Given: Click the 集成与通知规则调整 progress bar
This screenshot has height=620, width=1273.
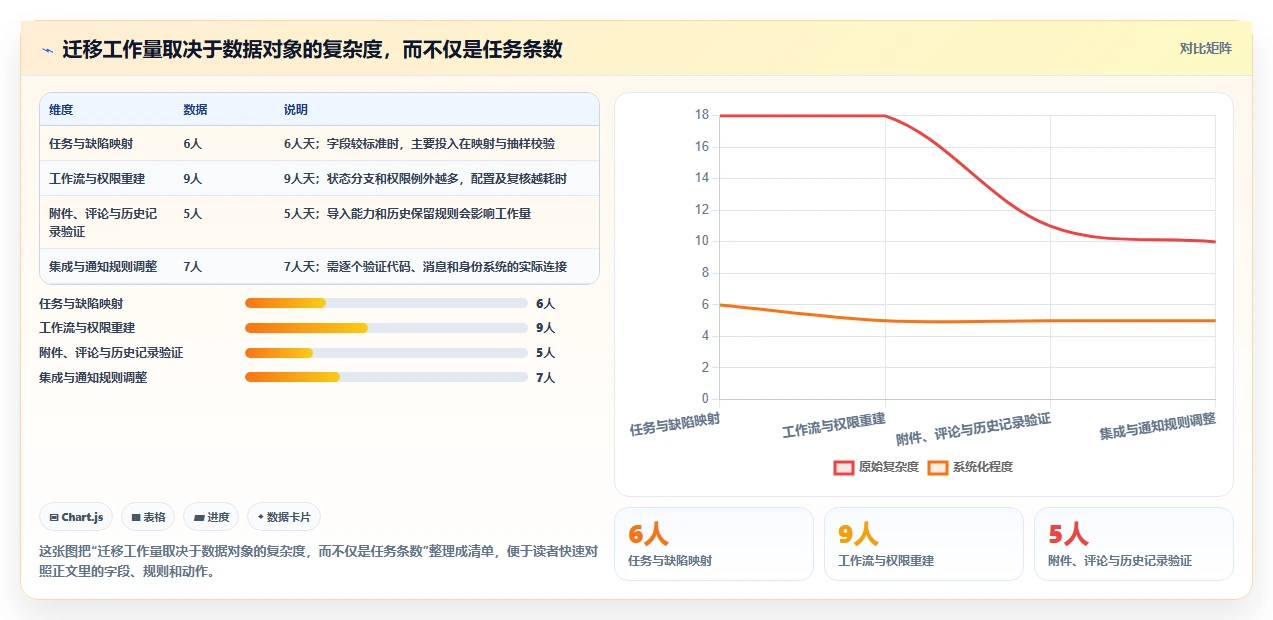Looking at the screenshot, I should coord(386,377).
